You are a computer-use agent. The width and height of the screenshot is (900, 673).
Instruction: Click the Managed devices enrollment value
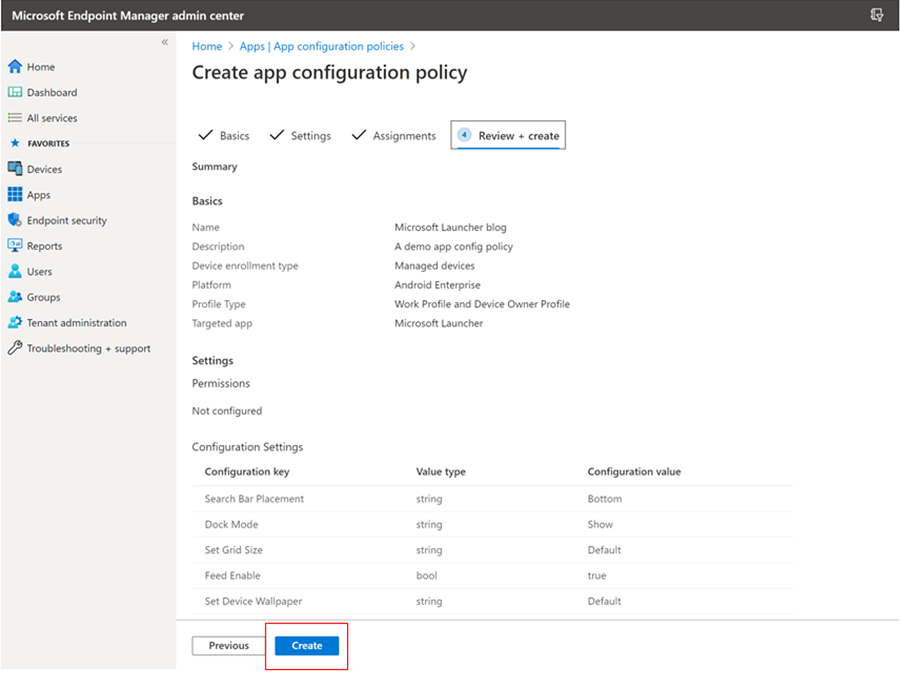coord(435,266)
